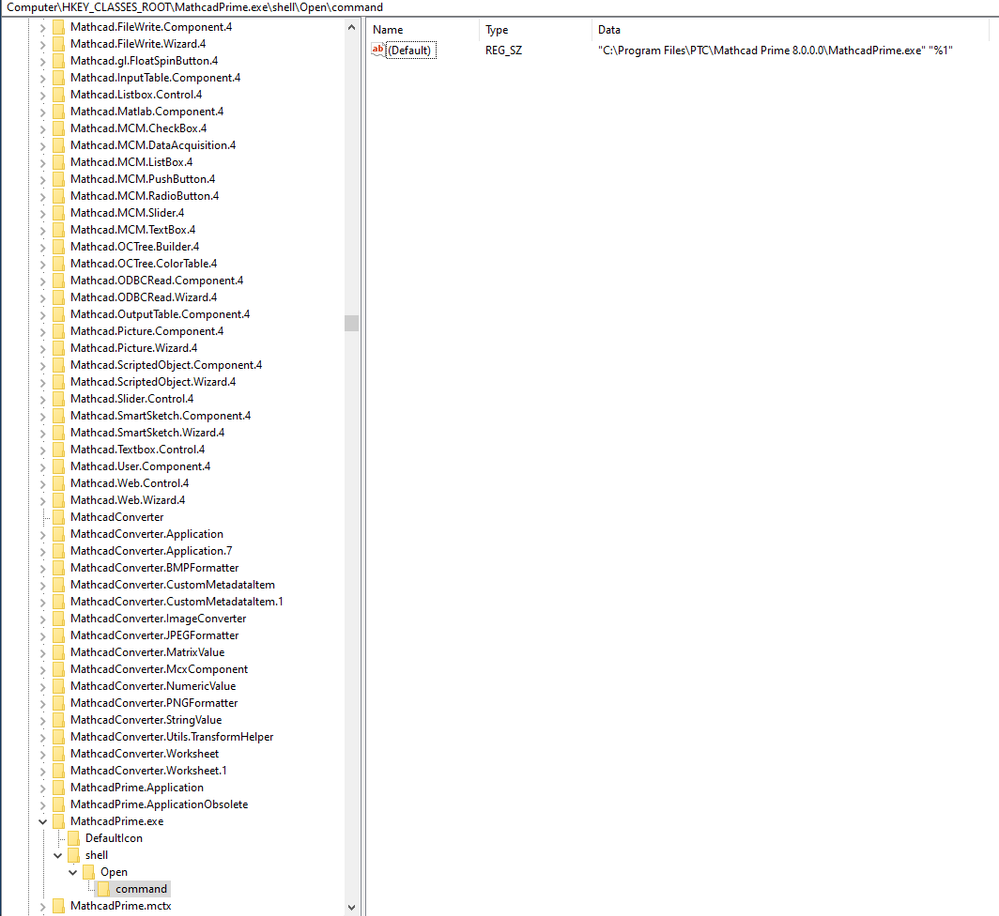Expand the MathcadPrime.ApplicationObsolete key
Image resolution: width=999 pixels, height=916 pixels.
pyautogui.click(x=43, y=804)
